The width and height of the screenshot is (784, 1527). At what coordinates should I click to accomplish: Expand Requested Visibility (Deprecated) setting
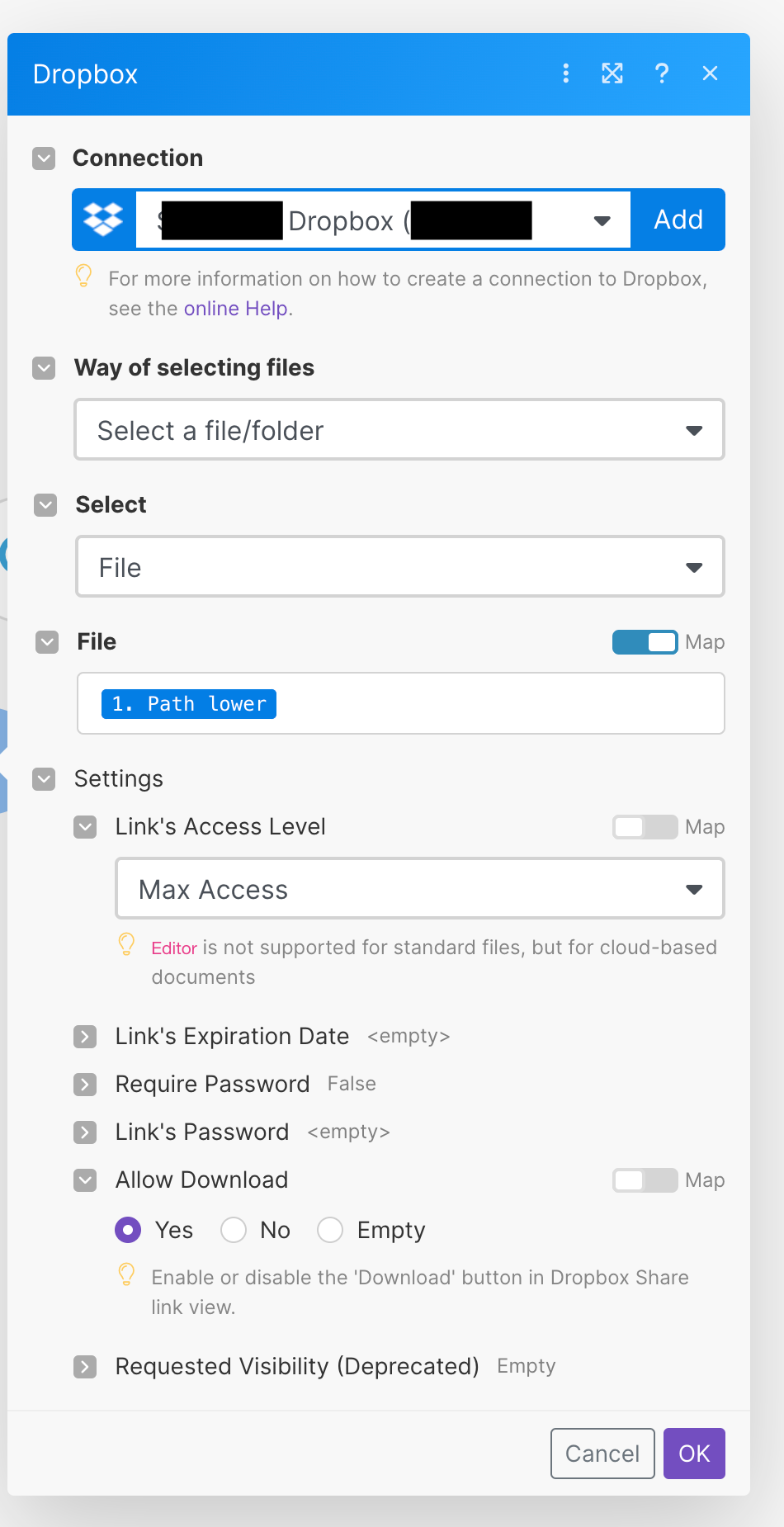click(x=85, y=1367)
